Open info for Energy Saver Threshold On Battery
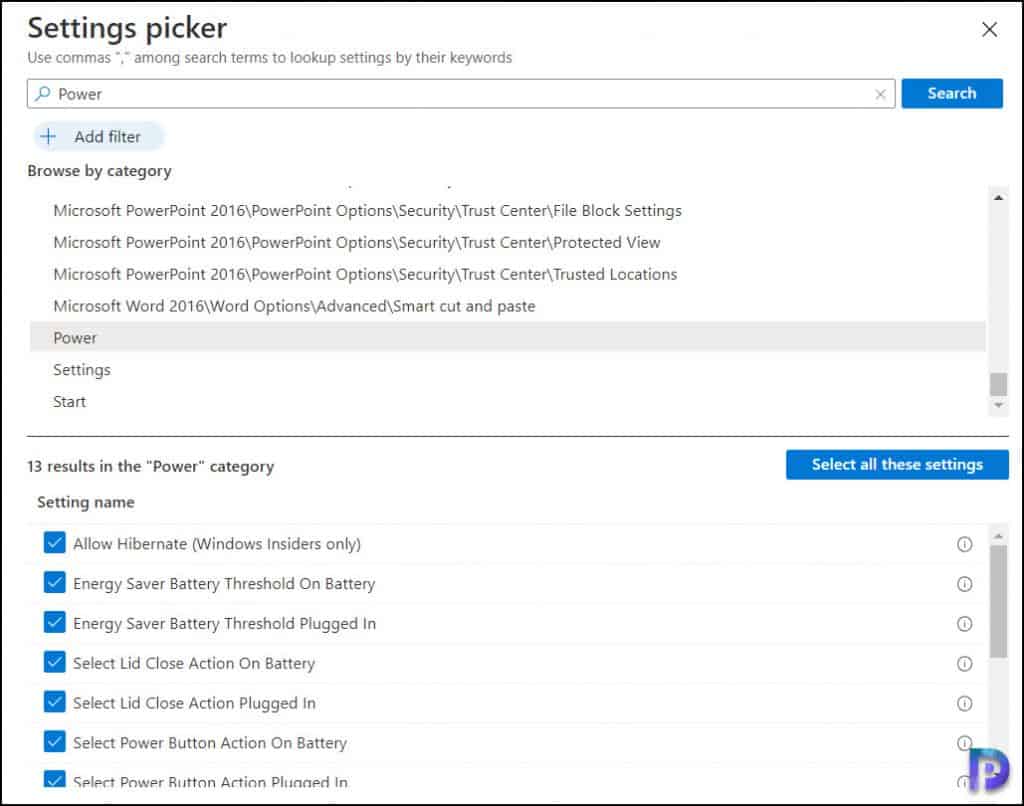Viewport: 1024px width, 806px height. 964,584
